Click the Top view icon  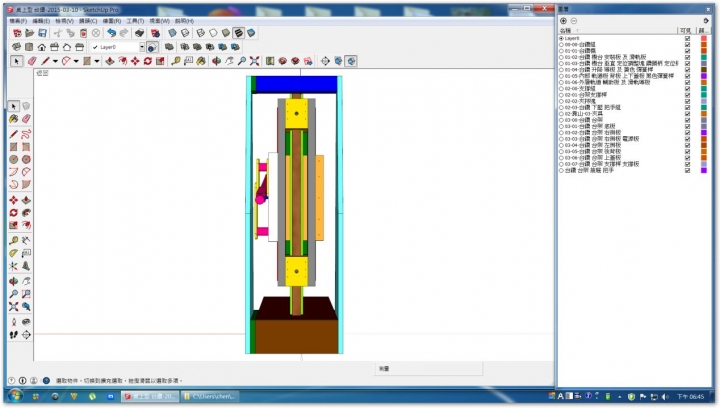pos(29,47)
